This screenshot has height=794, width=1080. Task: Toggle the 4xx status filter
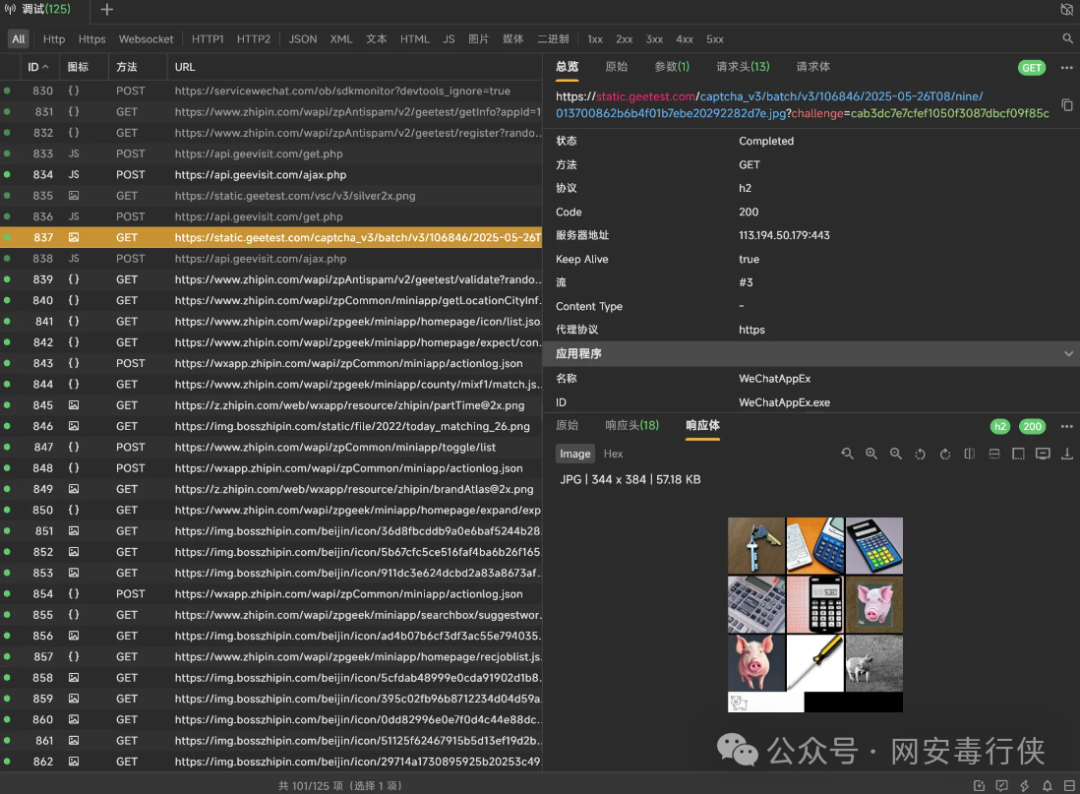click(685, 39)
